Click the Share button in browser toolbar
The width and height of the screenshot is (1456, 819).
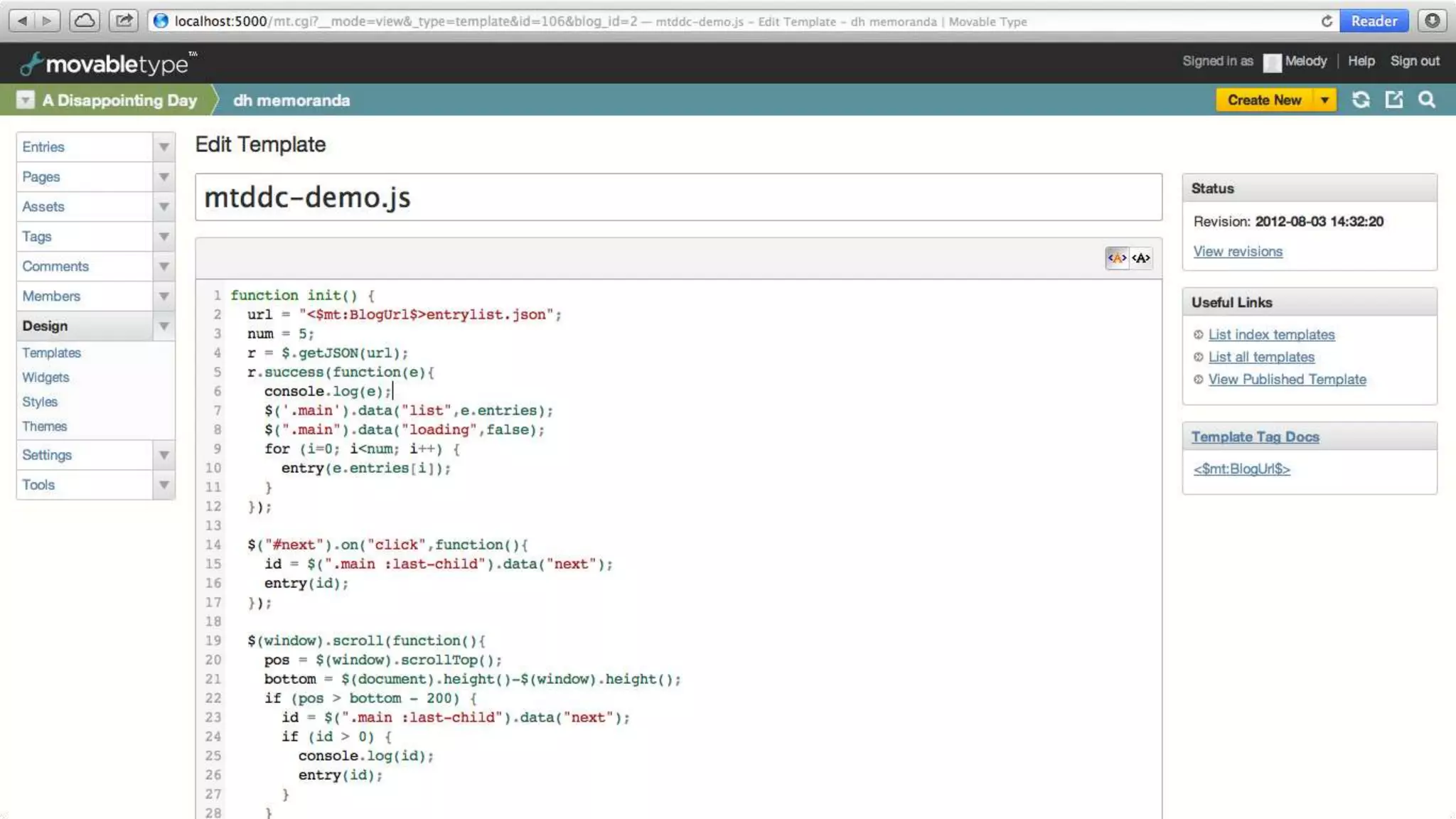pyautogui.click(x=124, y=21)
